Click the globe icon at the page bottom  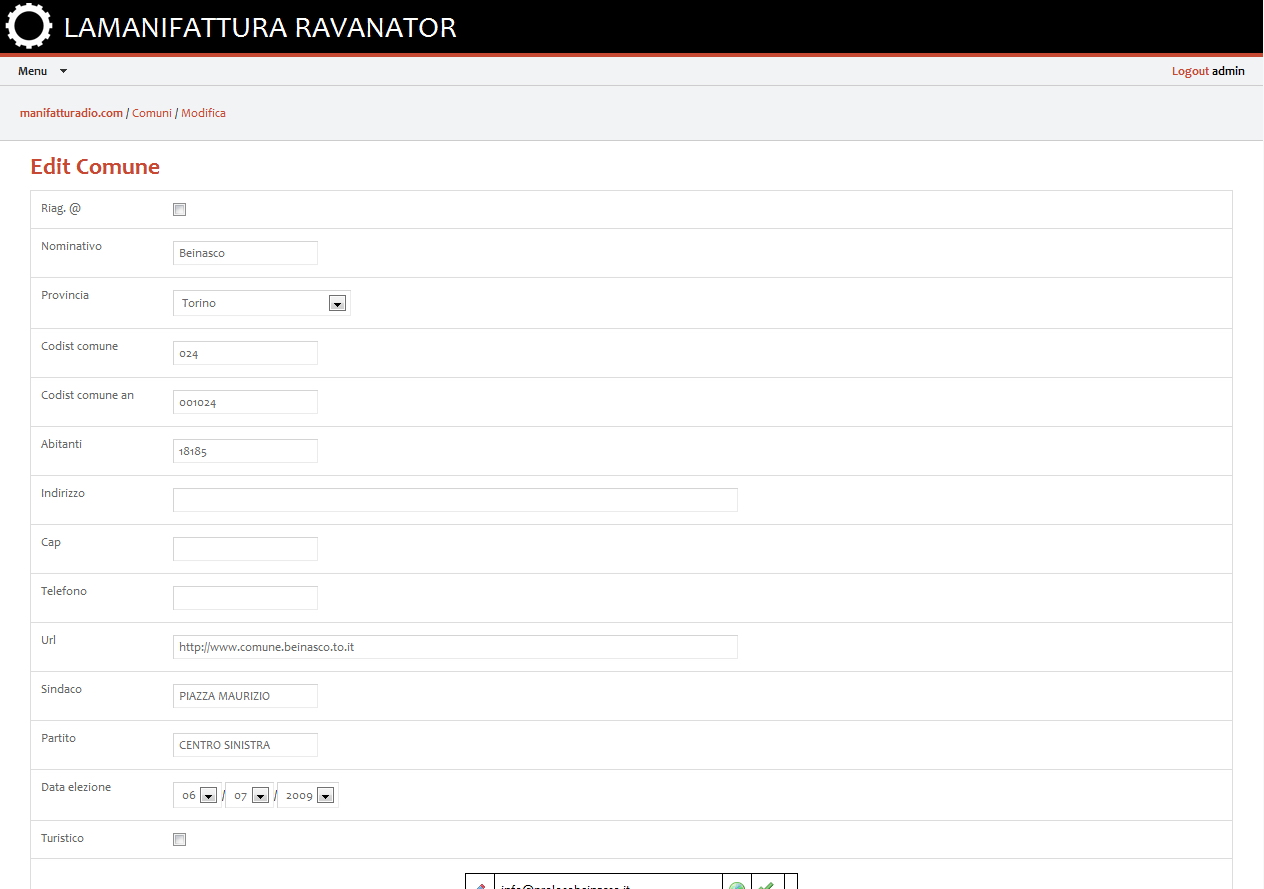[x=737, y=884]
